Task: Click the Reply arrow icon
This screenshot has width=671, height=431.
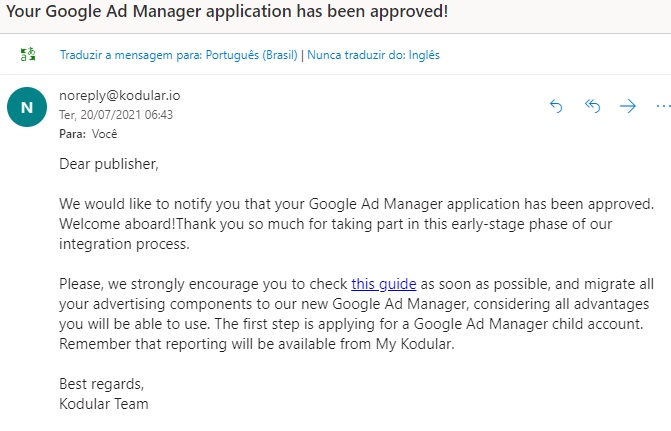Action: tap(557, 106)
